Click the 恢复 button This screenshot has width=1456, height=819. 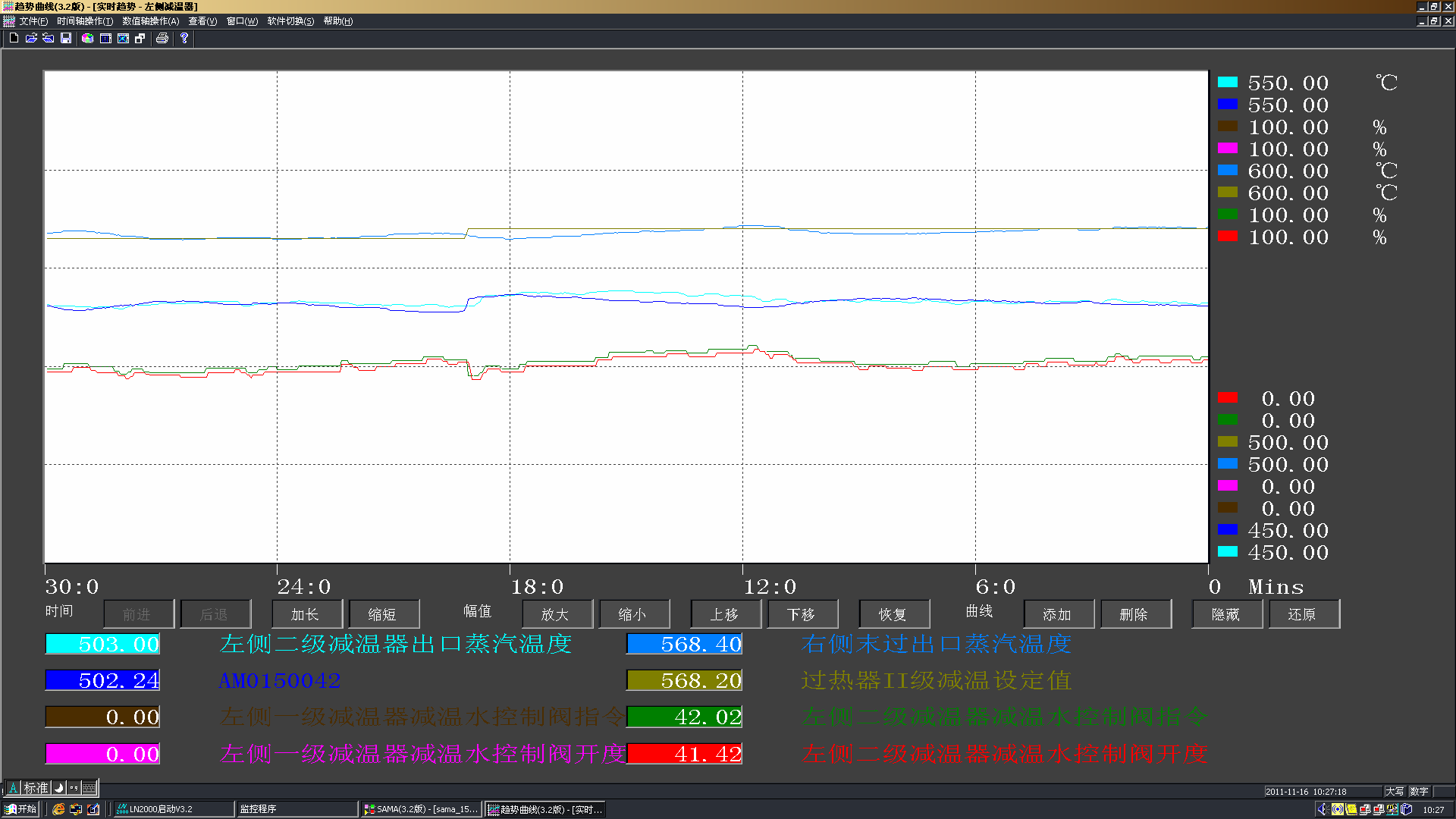pos(894,614)
